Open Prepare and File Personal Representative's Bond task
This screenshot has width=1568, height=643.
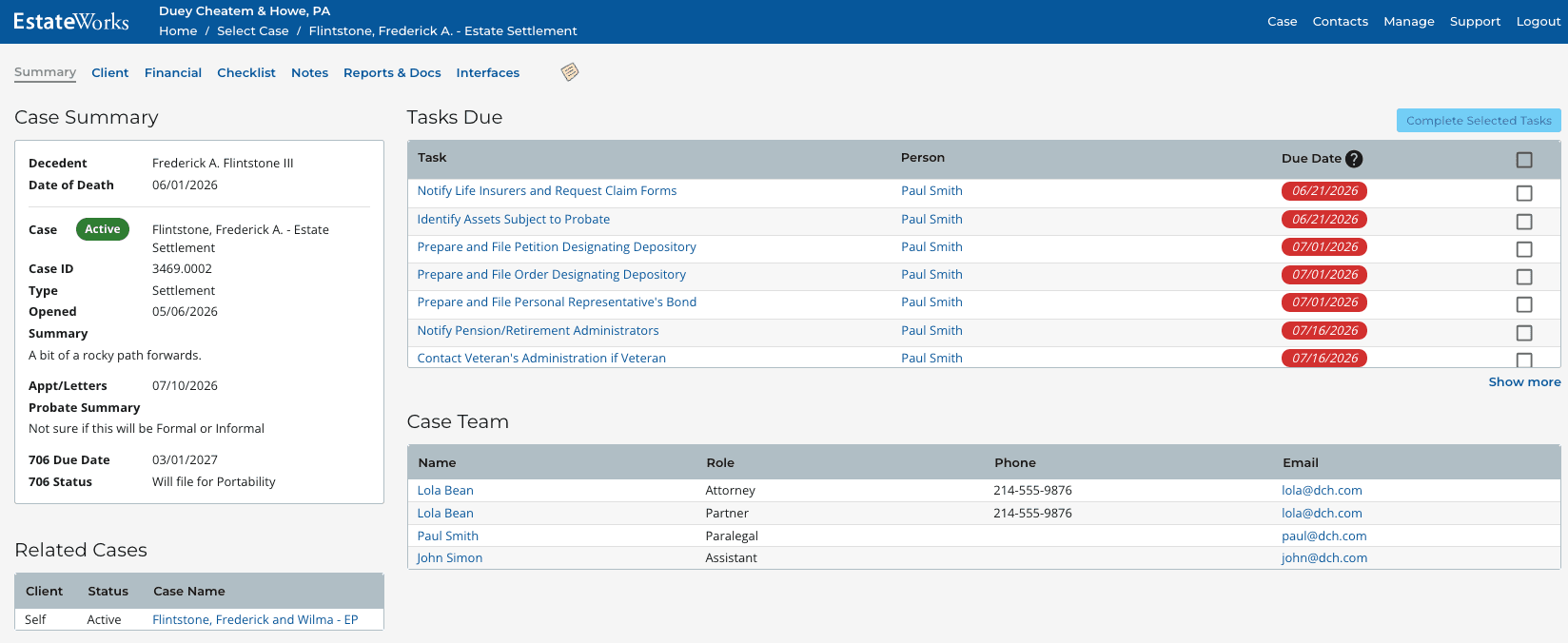tap(557, 302)
